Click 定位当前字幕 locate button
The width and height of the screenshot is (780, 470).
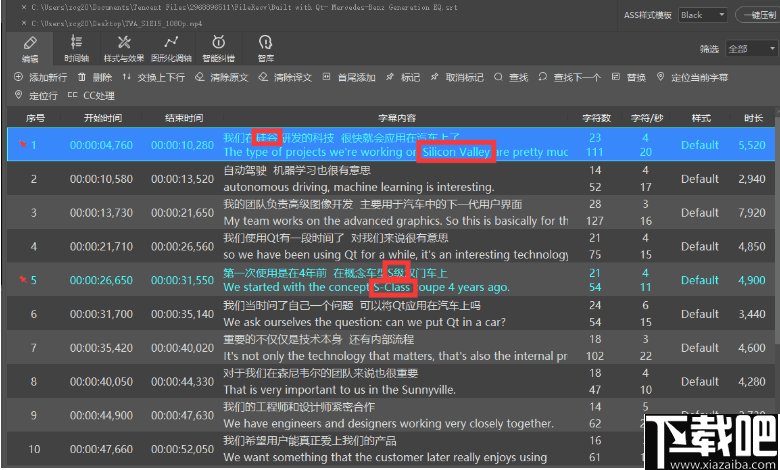[692, 77]
